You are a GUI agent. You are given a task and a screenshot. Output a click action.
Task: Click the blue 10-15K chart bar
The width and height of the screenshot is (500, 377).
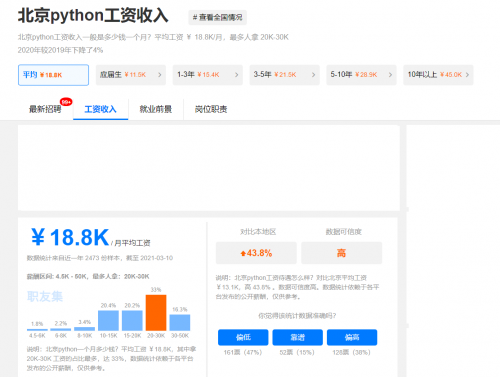(x=108, y=320)
